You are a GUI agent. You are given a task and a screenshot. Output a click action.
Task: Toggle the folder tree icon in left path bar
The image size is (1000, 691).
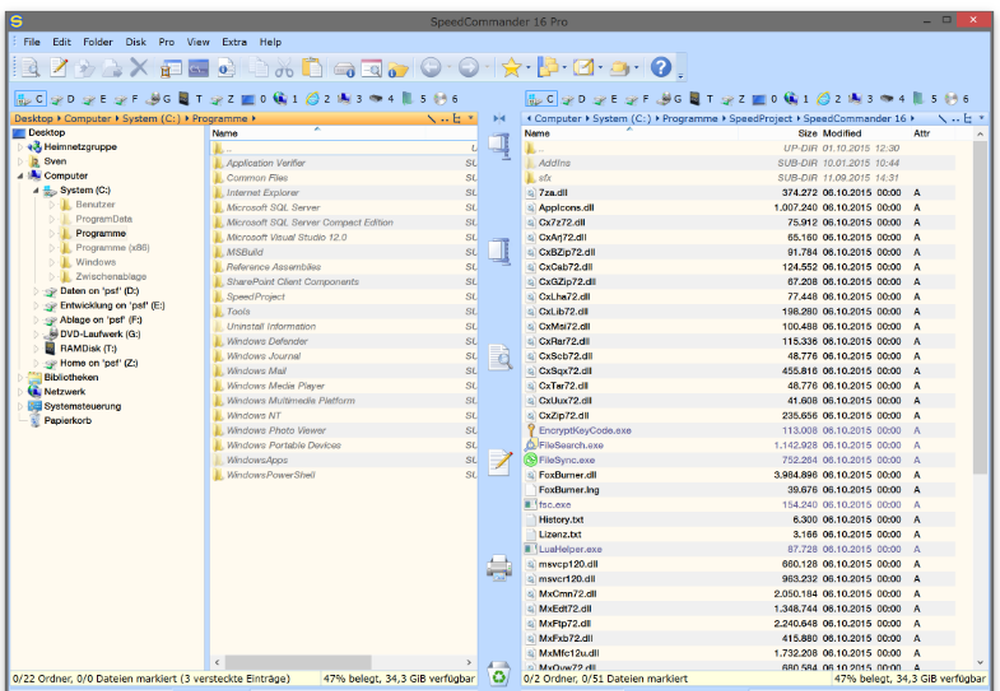[457, 119]
